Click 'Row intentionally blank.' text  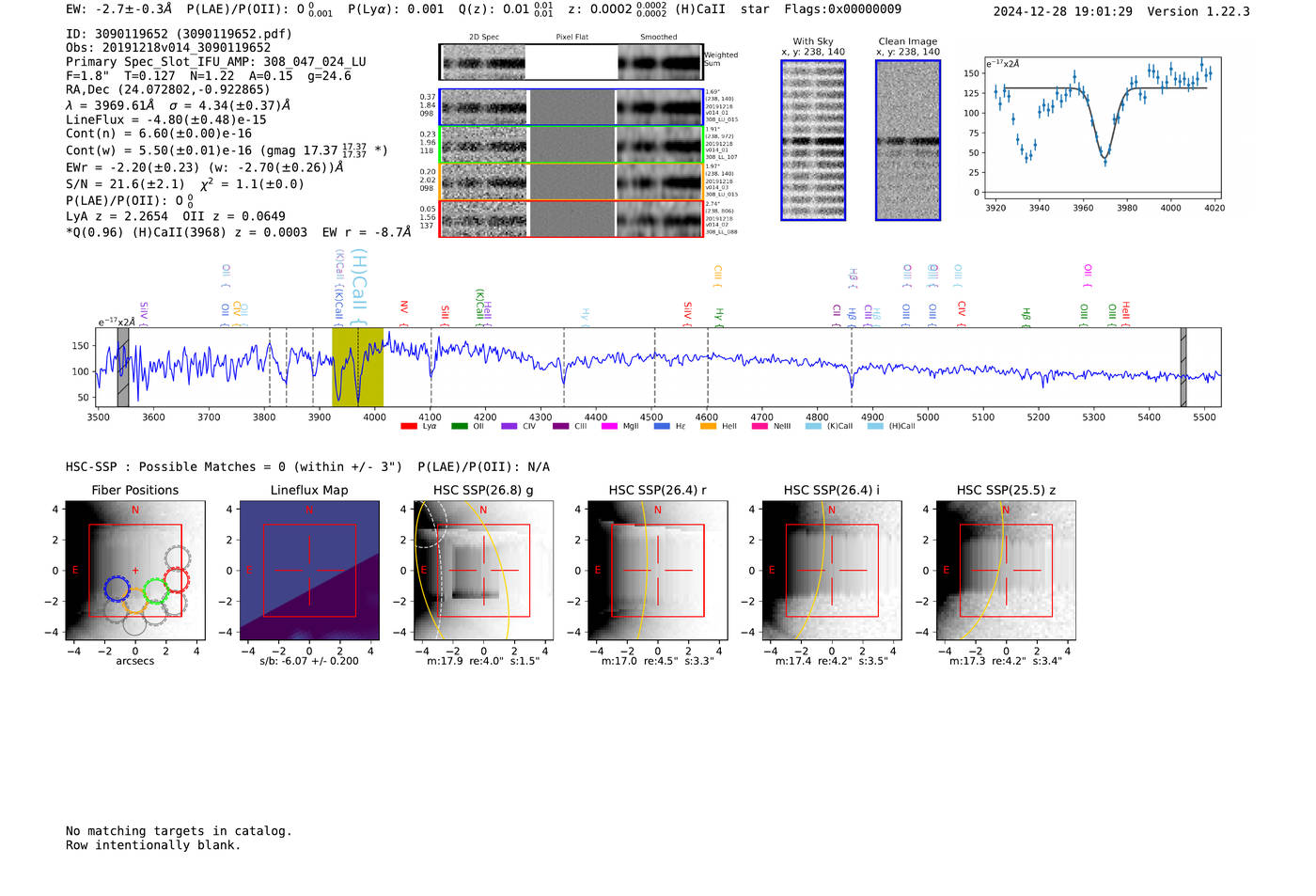pyautogui.click(x=153, y=845)
